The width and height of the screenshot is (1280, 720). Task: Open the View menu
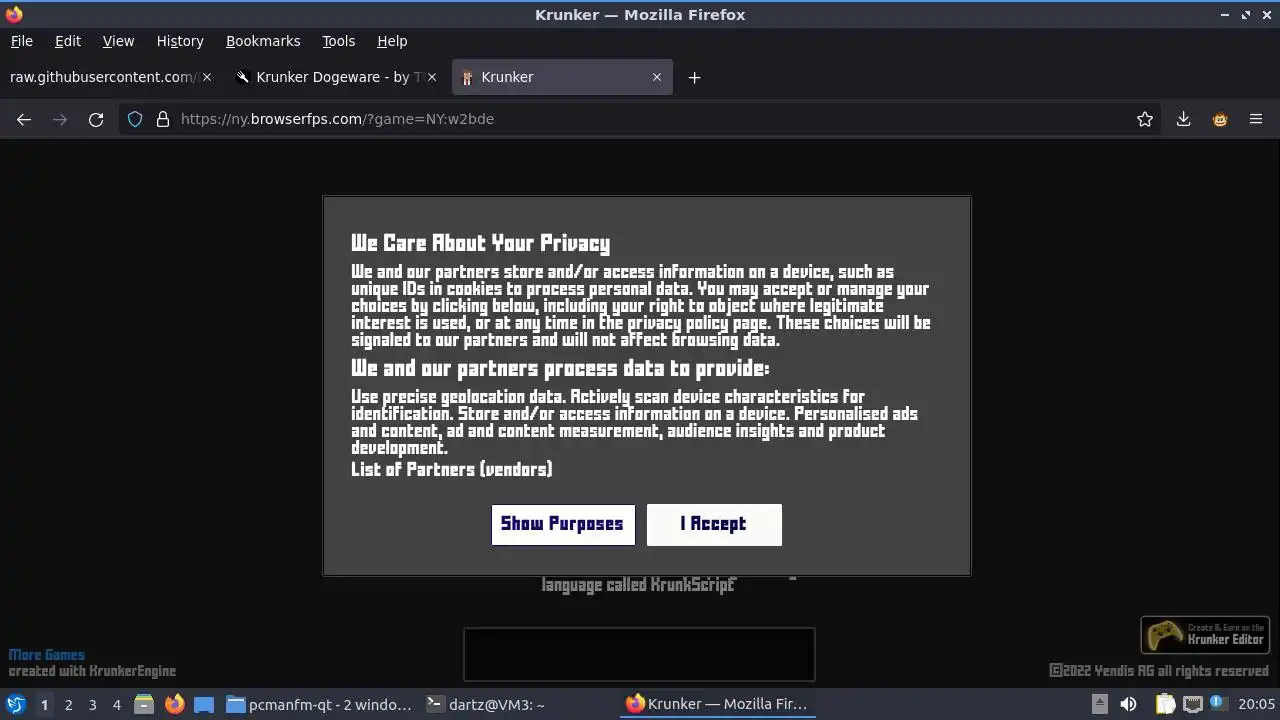pyautogui.click(x=118, y=41)
